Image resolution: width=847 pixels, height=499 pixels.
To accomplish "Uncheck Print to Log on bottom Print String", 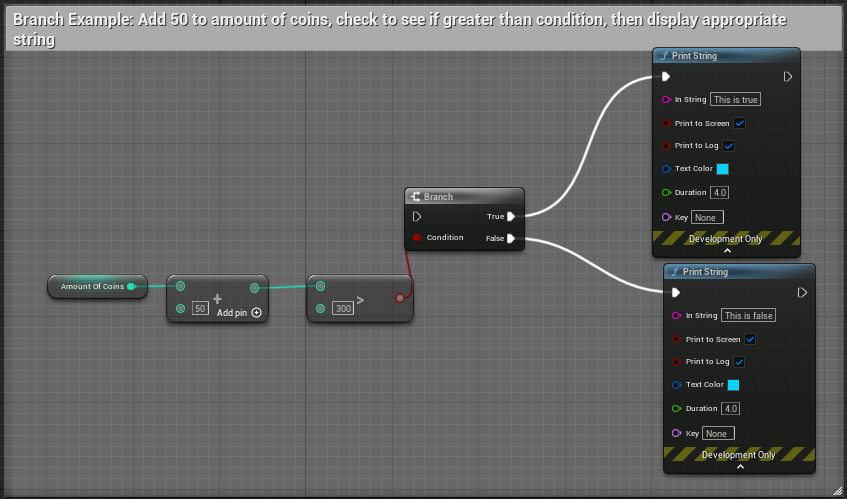I will point(740,362).
